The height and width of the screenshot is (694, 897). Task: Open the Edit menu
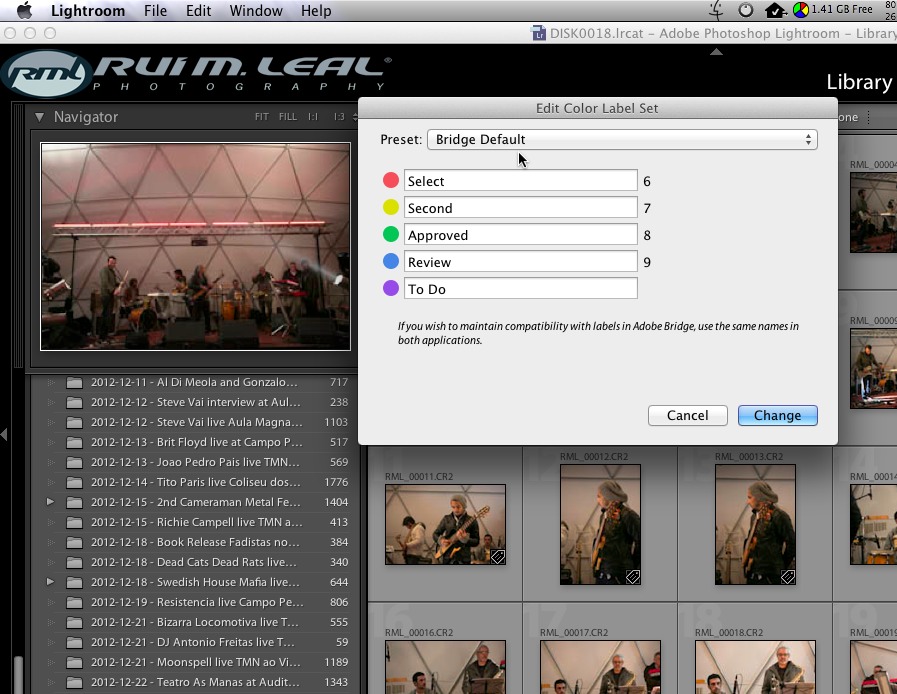click(x=199, y=10)
